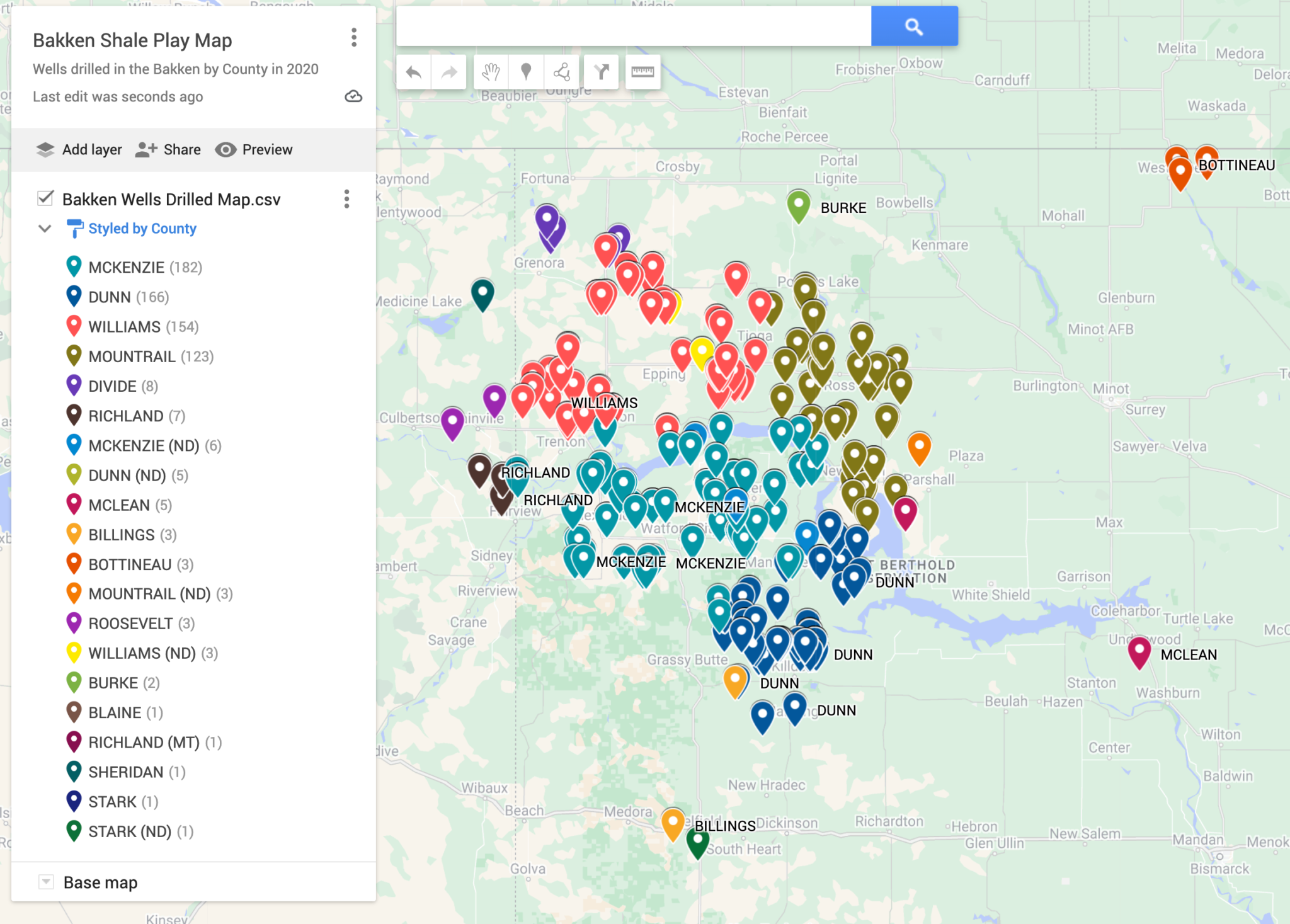Change the MCKENZIE marker color style
Viewport: 1290px width, 924px height.
tap(74, 266)
